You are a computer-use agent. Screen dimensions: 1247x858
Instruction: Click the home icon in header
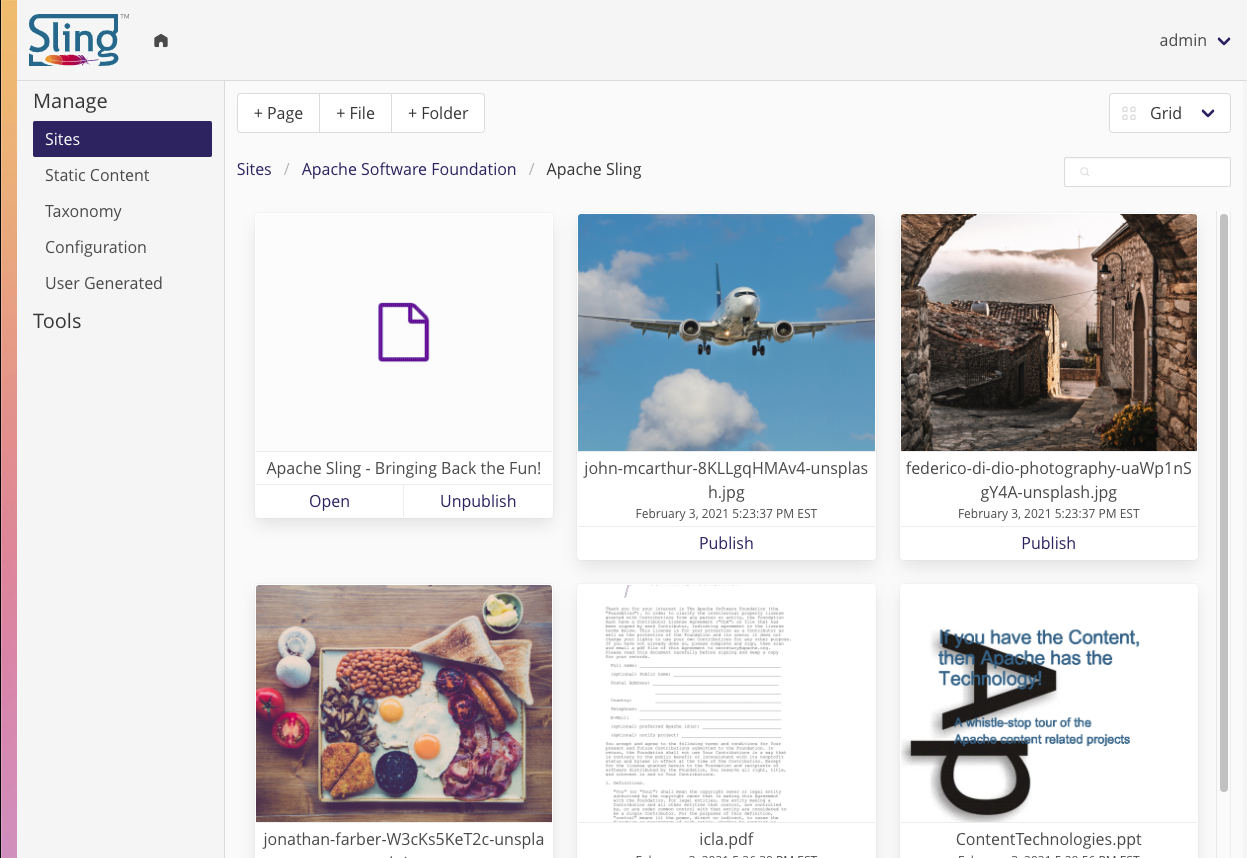(x=161, y=41)
